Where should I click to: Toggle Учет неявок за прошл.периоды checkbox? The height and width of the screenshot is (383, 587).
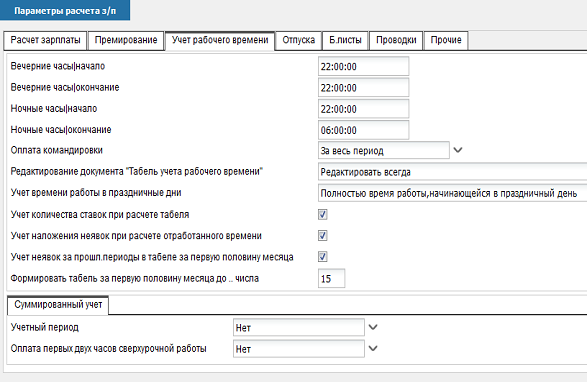click(x=322, y=257)
